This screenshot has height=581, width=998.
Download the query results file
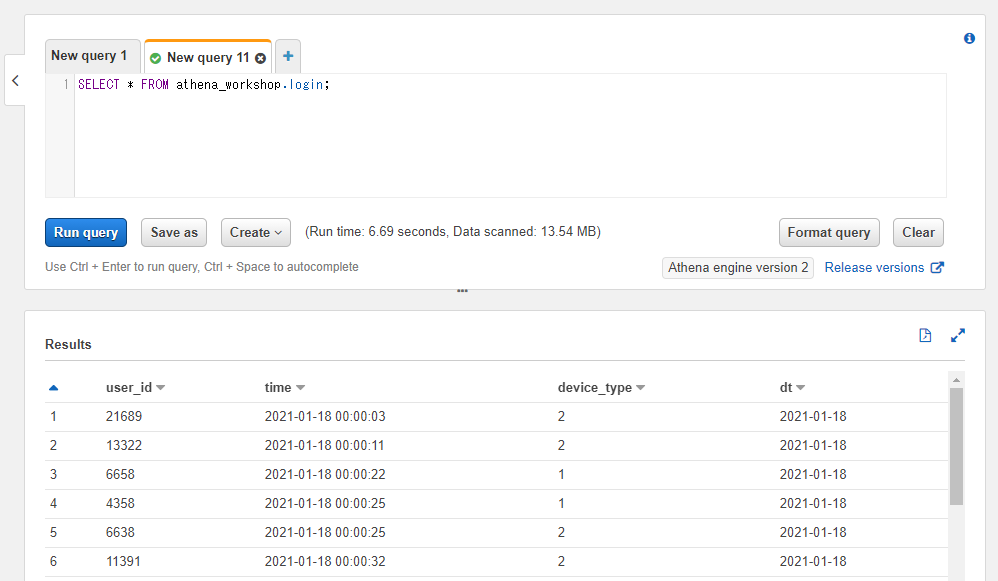[x=925, y=335]
